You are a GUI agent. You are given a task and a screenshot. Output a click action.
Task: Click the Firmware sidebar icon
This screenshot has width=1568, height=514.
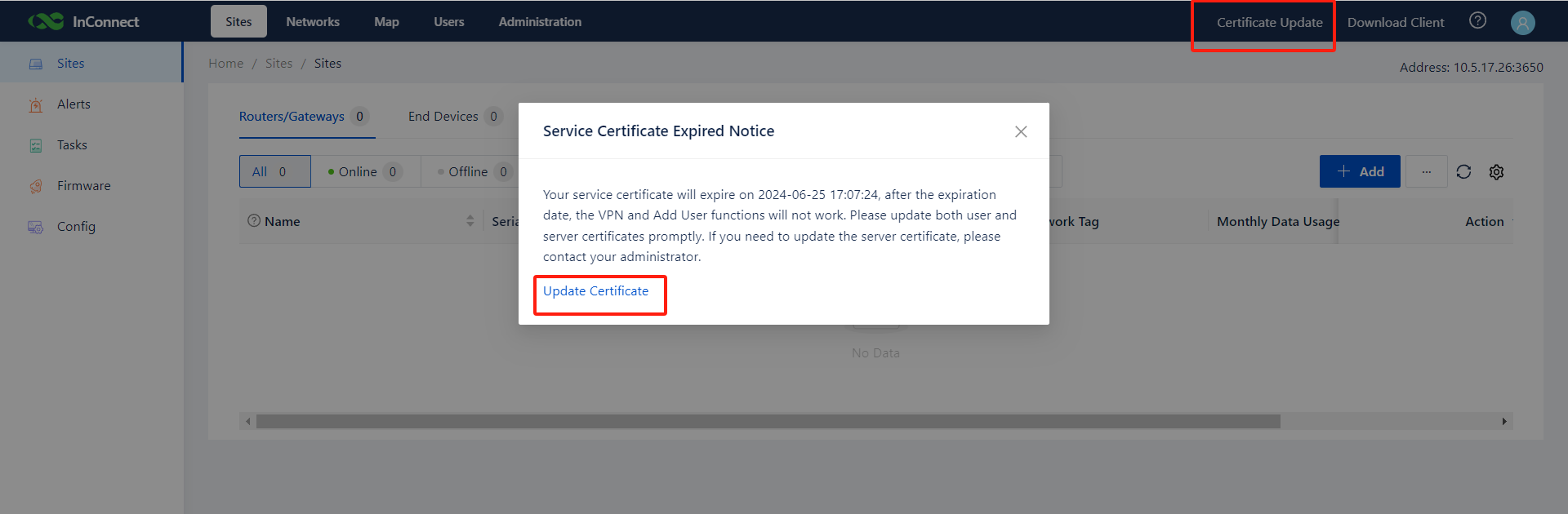36,186
